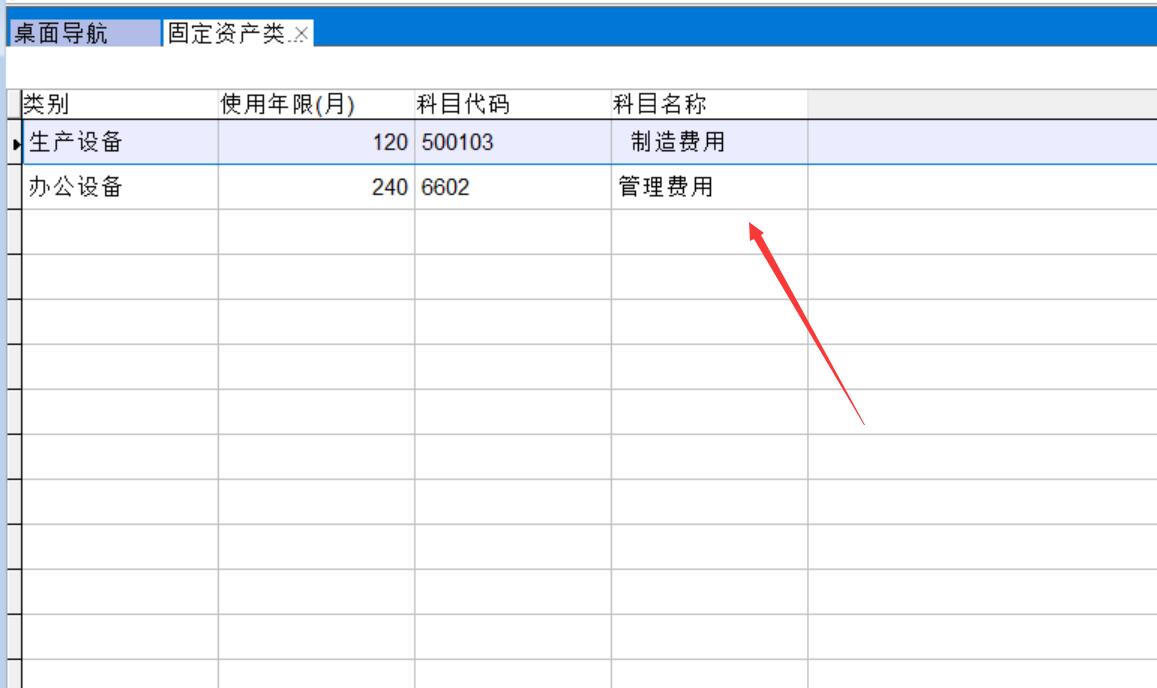1157x688 pixels.
Task: Click the 120 months useful life cell
Action: 316,143
